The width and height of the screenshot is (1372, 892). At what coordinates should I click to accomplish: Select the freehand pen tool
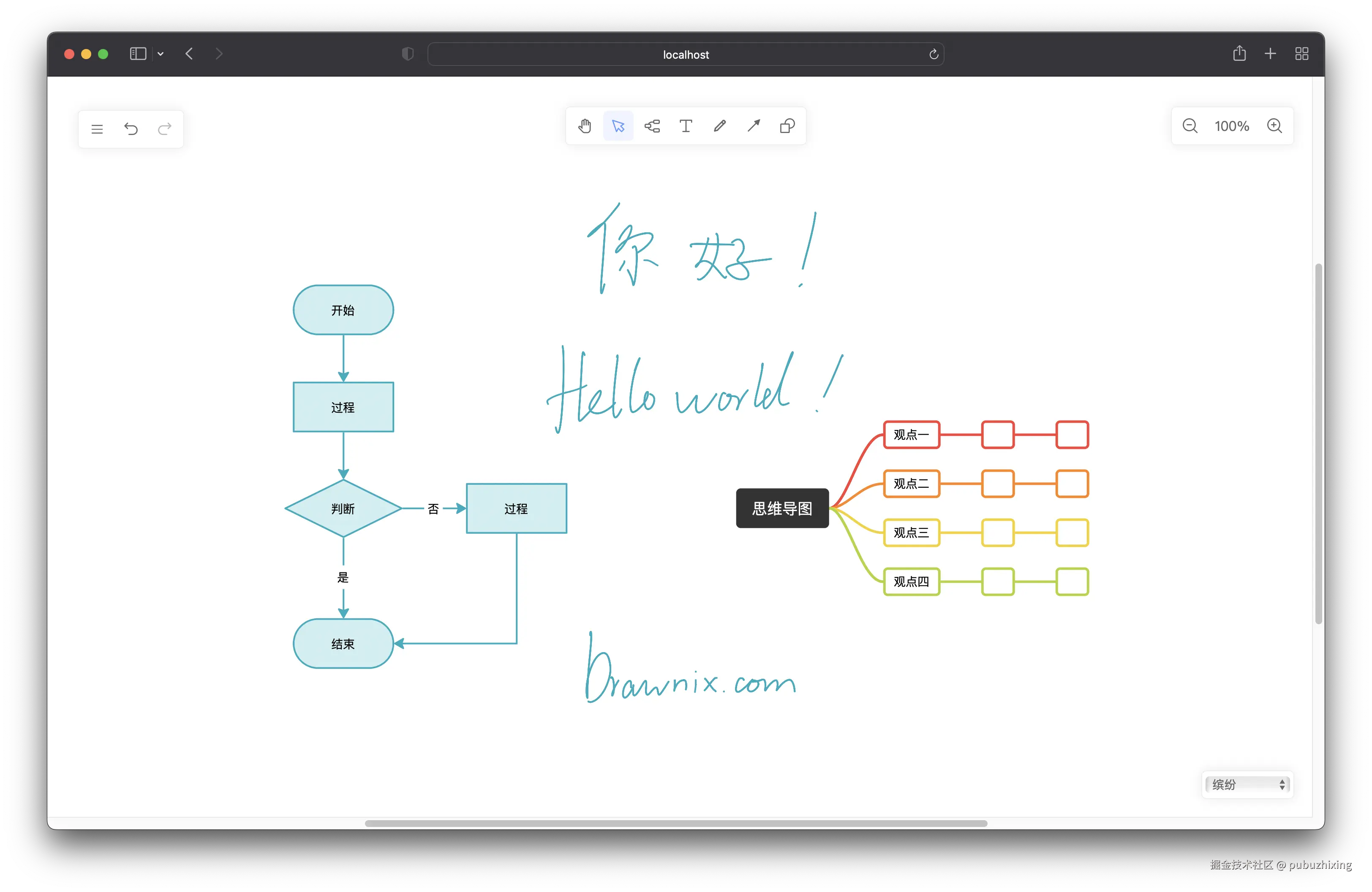click(719, 126)
